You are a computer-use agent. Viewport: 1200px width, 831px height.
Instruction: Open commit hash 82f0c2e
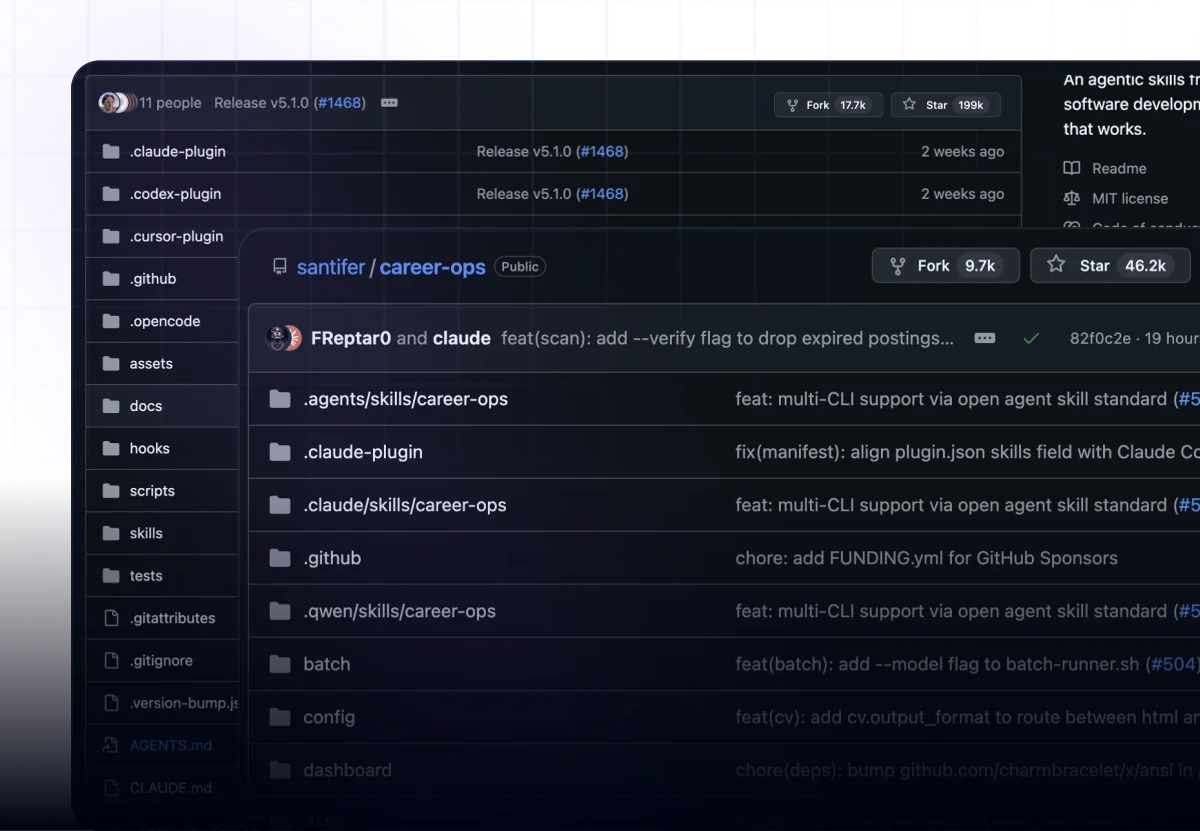click(x=1101, y=338)
